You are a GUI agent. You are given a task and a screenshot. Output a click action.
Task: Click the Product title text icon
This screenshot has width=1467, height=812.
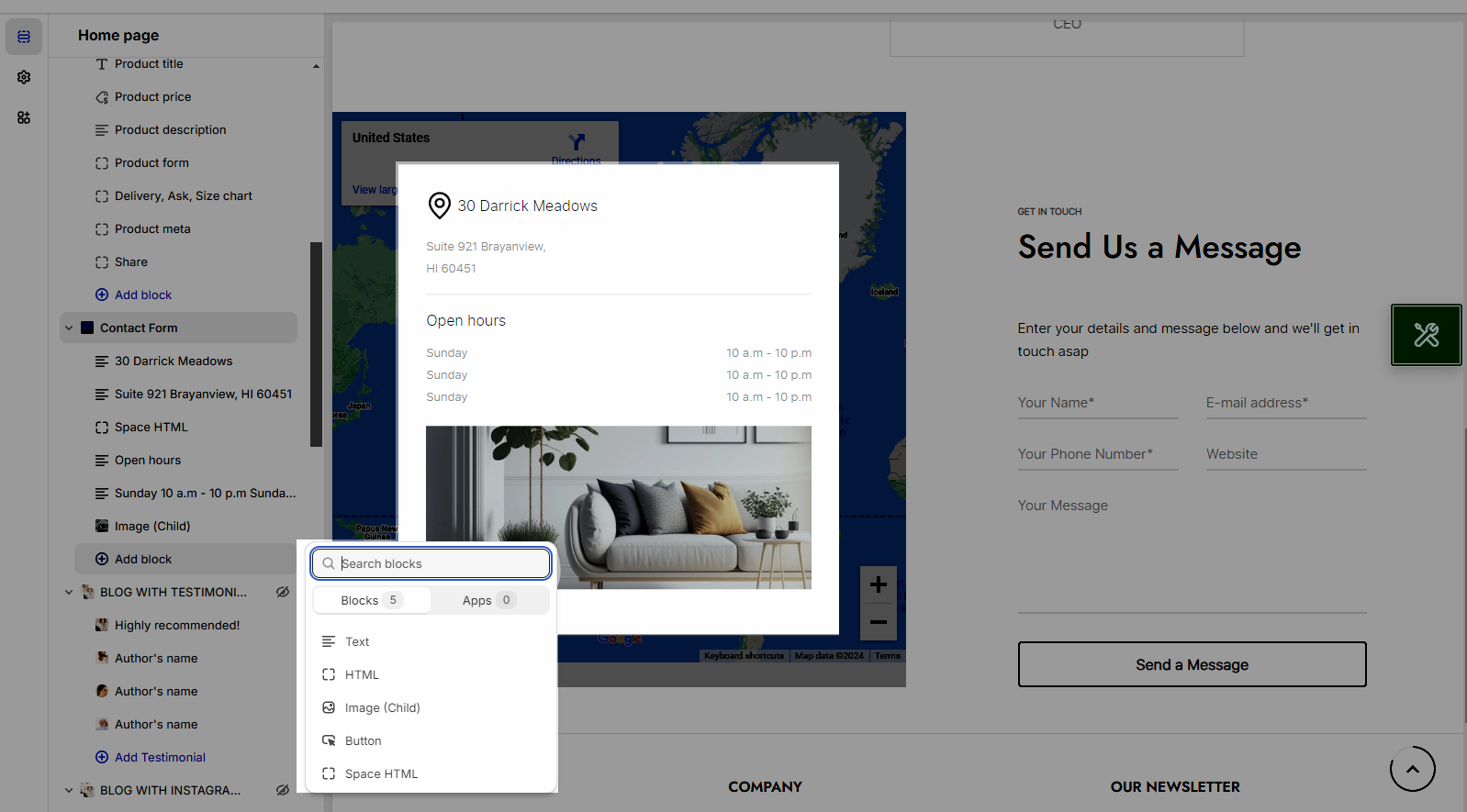(102, 64)
